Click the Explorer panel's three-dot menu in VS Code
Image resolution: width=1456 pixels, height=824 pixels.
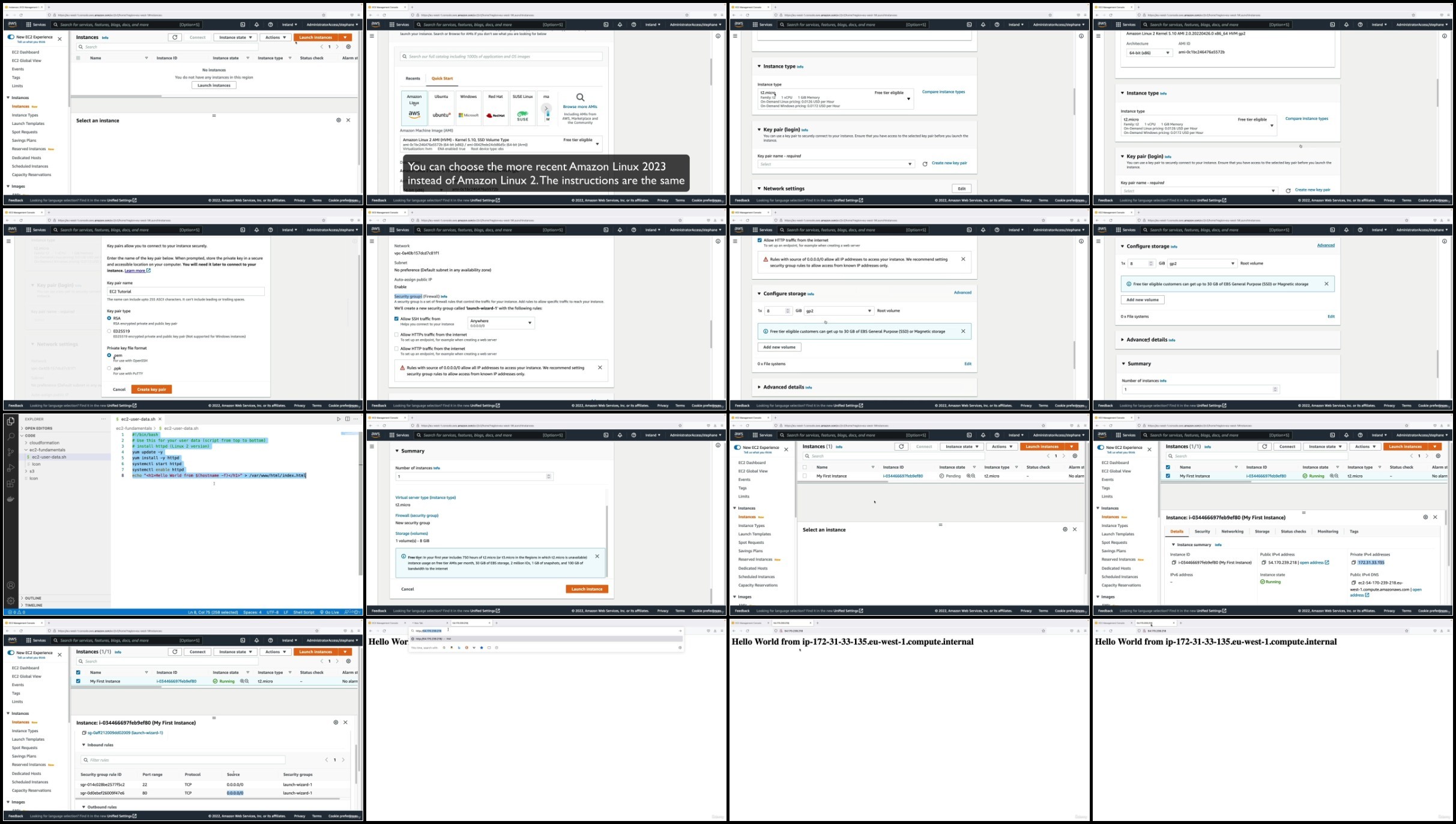103,419
